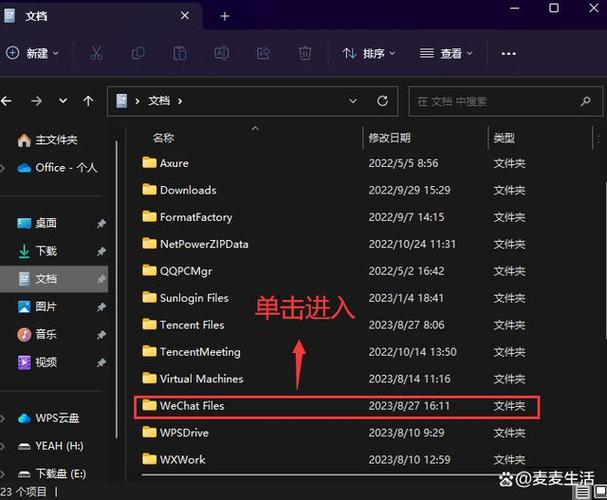This screenshot has height=500, width=607.
Task: Add a new tab
Action: pyautogui.click(x=225, y=16)
